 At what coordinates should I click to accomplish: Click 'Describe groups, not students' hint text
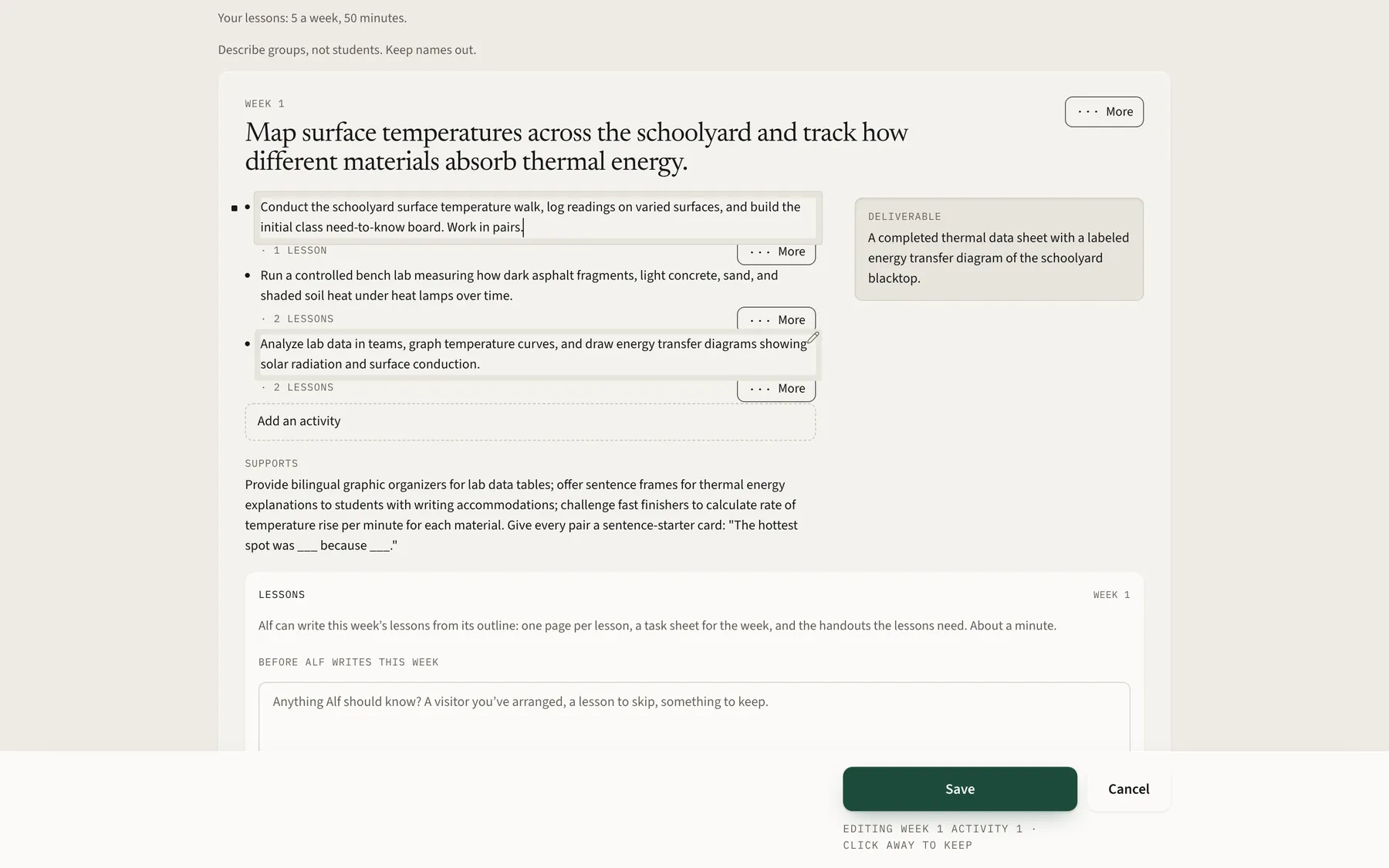coord(347,50)
